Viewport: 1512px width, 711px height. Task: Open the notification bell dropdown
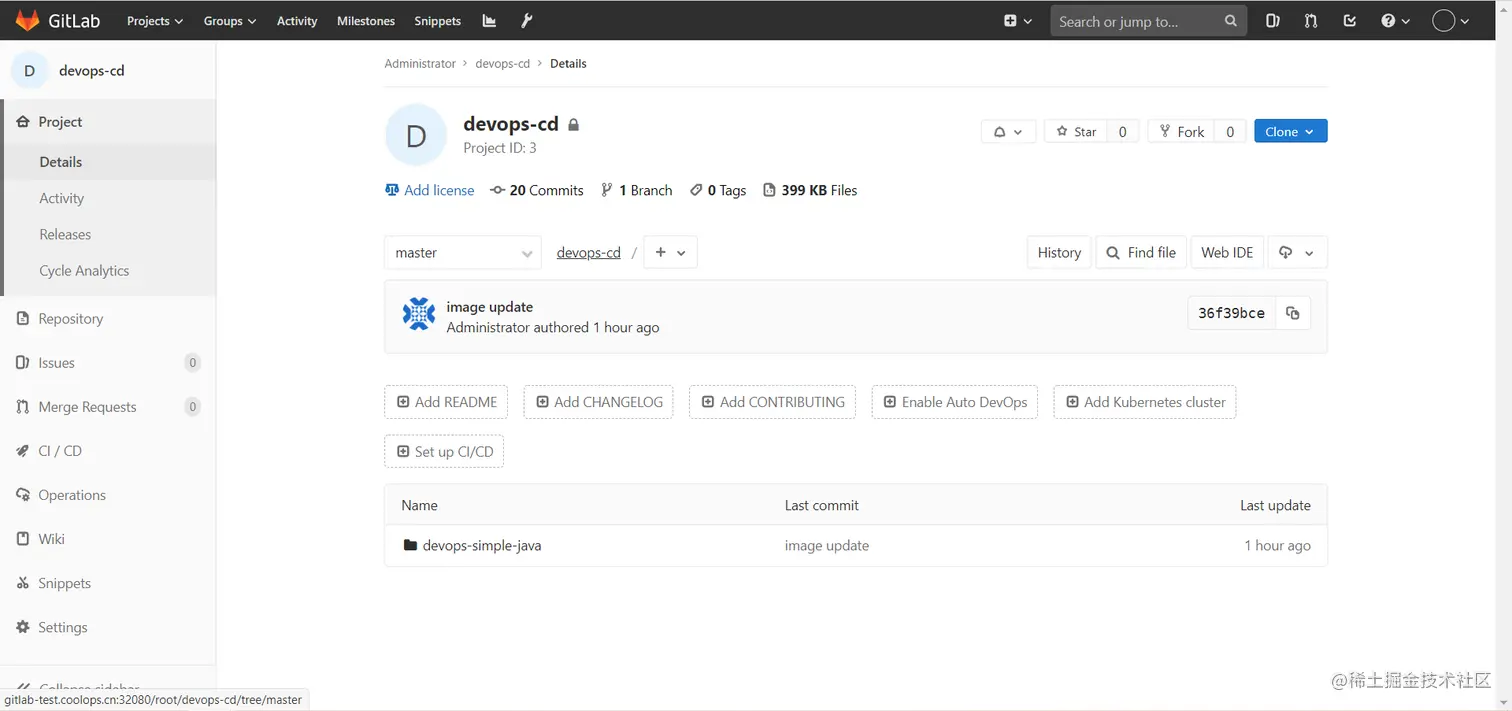coord(1008,131)
